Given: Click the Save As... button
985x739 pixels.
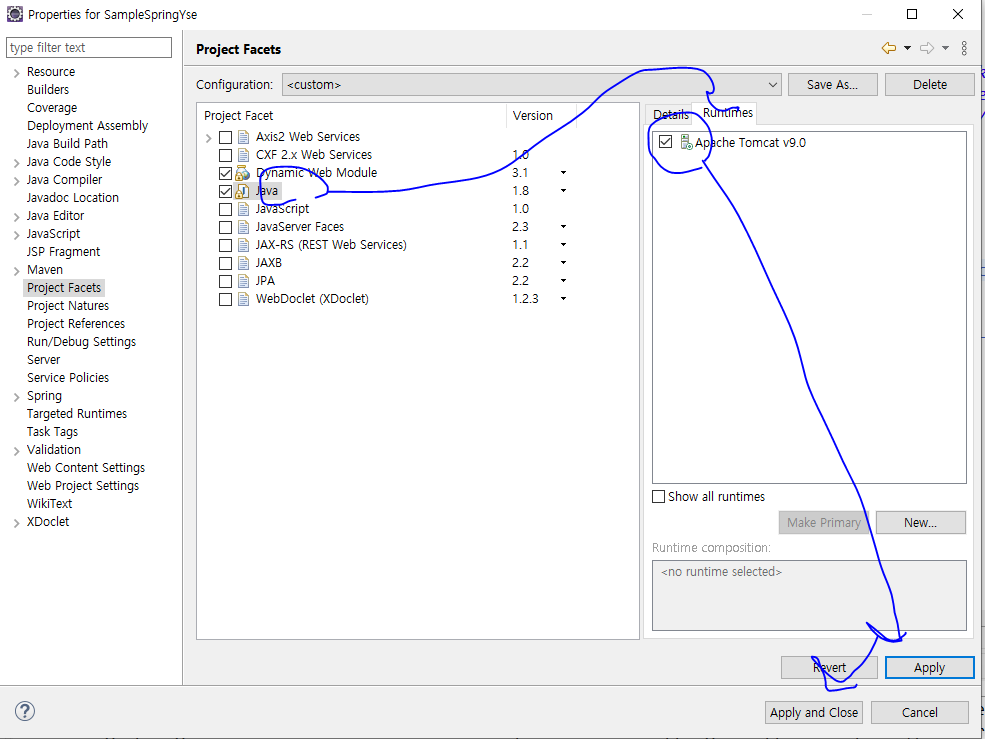Looking at the screenshot, I should pos(832,84).
